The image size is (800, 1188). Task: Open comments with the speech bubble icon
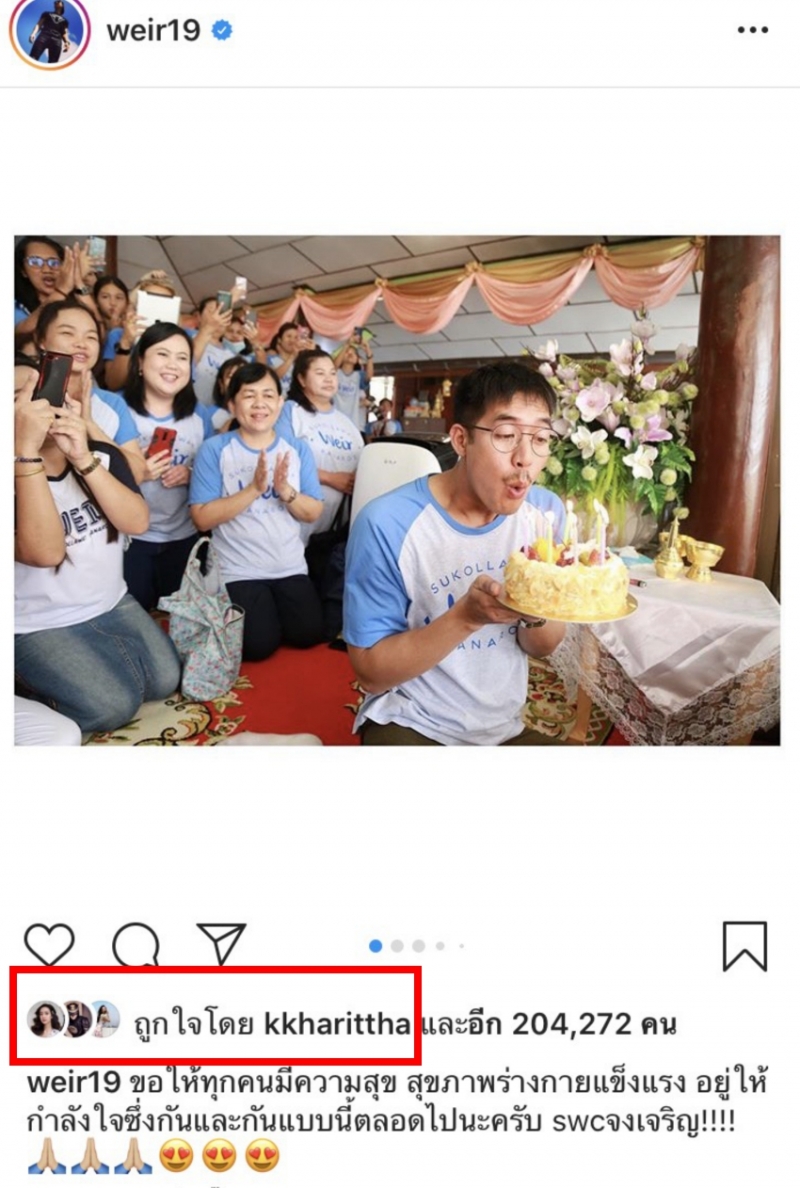136,945
